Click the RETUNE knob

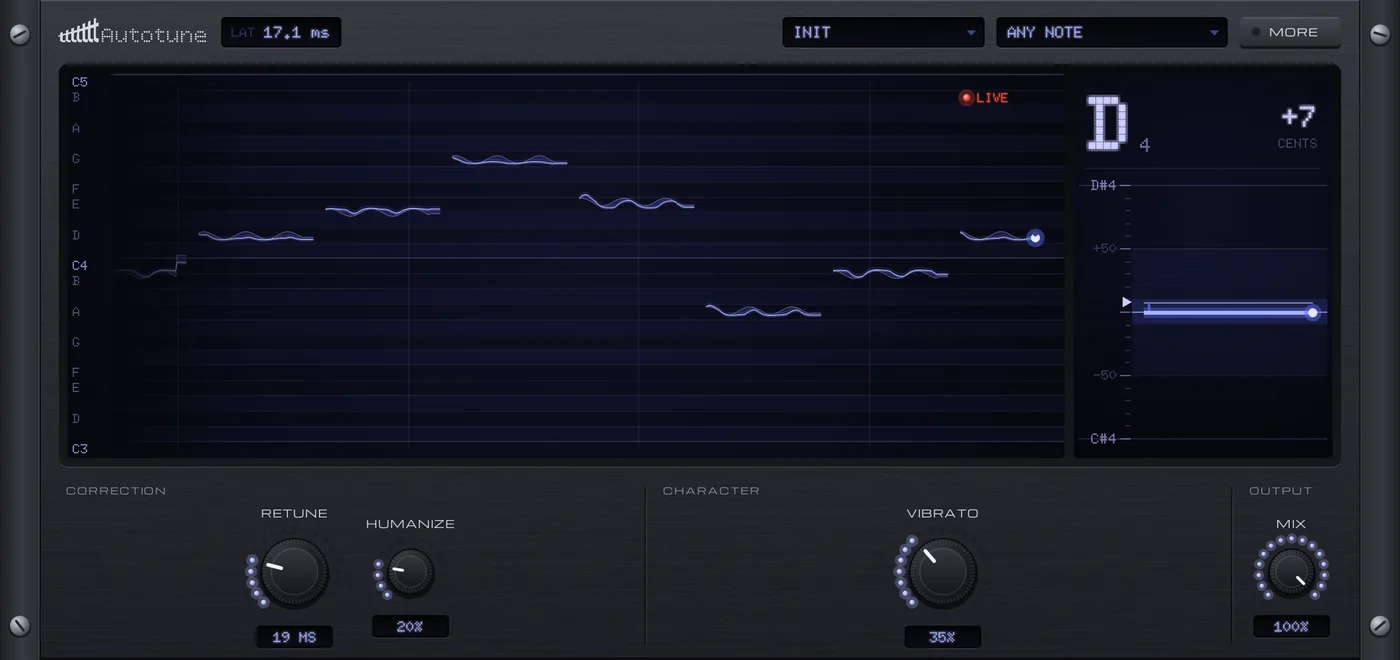(x=293, y=572)
